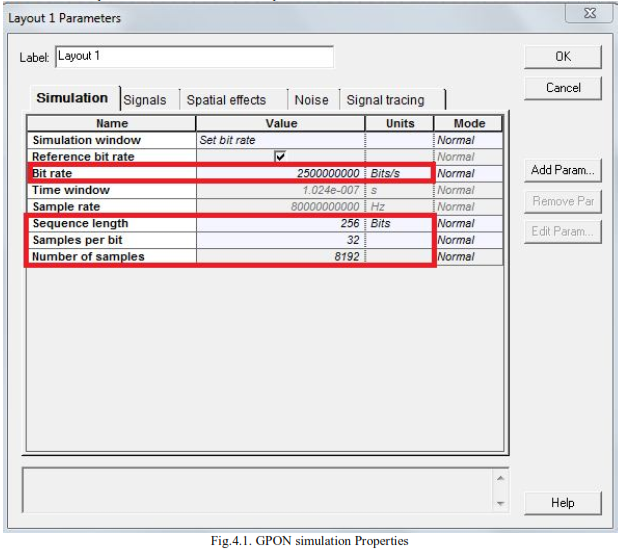Select the Noise tab
This screenshot has height=550, width=621.
pos(311,100)
